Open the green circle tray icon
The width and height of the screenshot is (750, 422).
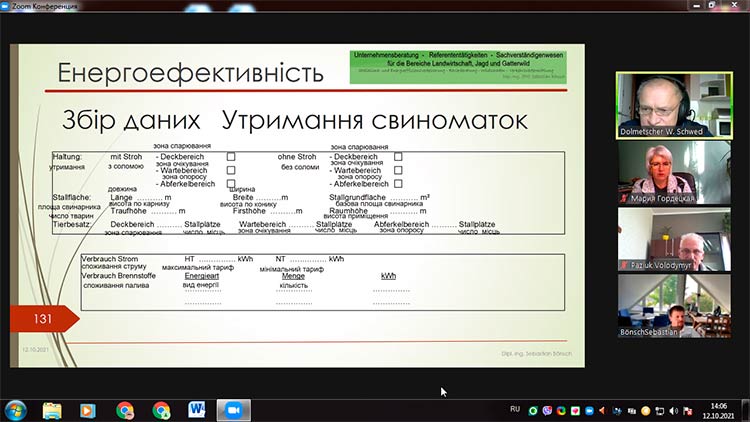[533, 411]
